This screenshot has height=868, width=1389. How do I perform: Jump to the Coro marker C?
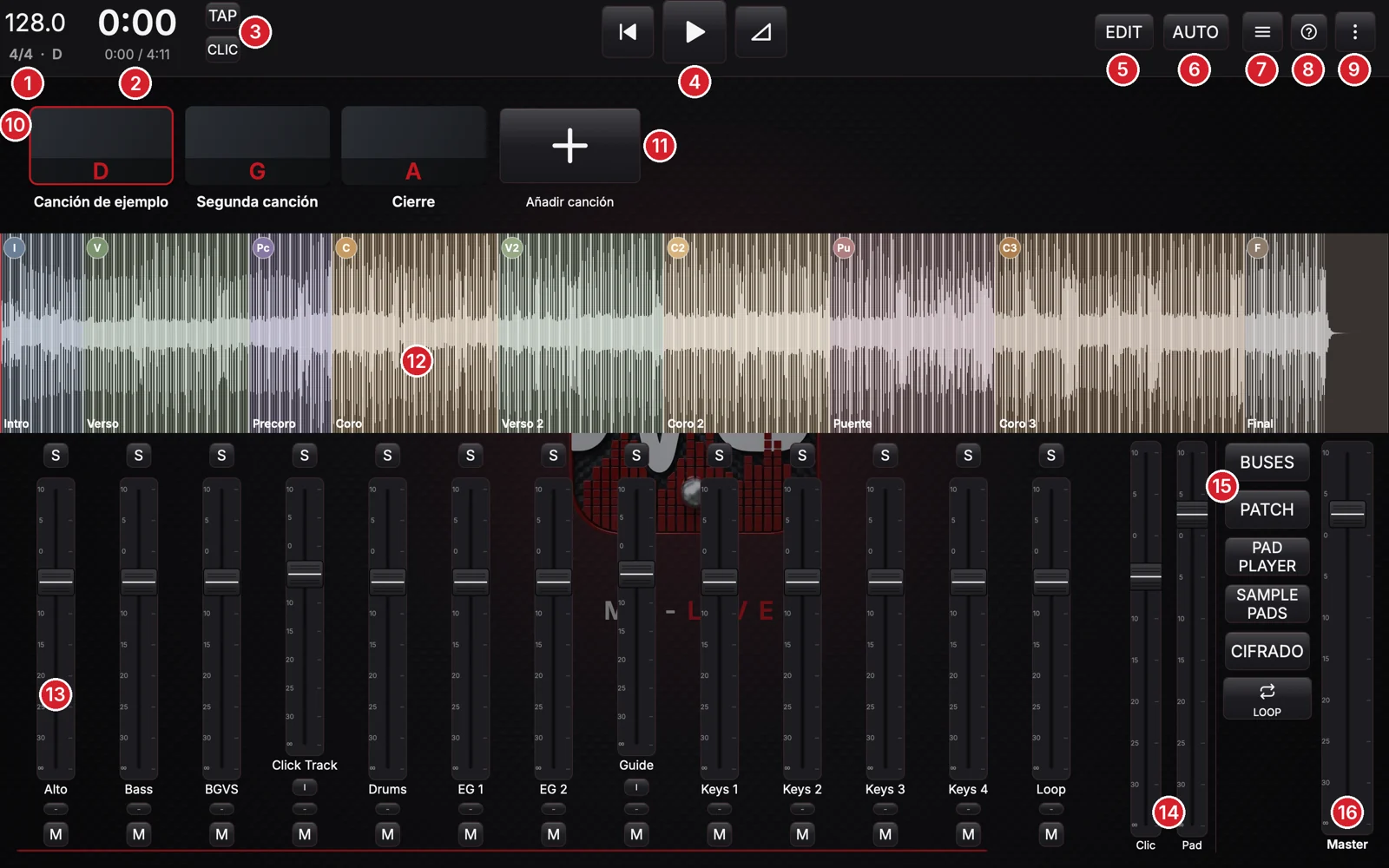coord(346,247)
